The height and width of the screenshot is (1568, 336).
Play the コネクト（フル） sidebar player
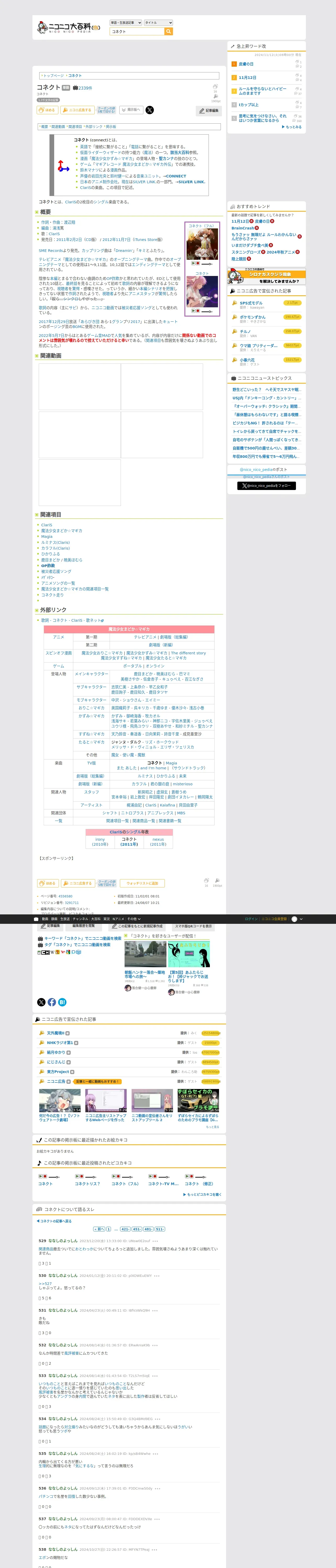[193, 264]
